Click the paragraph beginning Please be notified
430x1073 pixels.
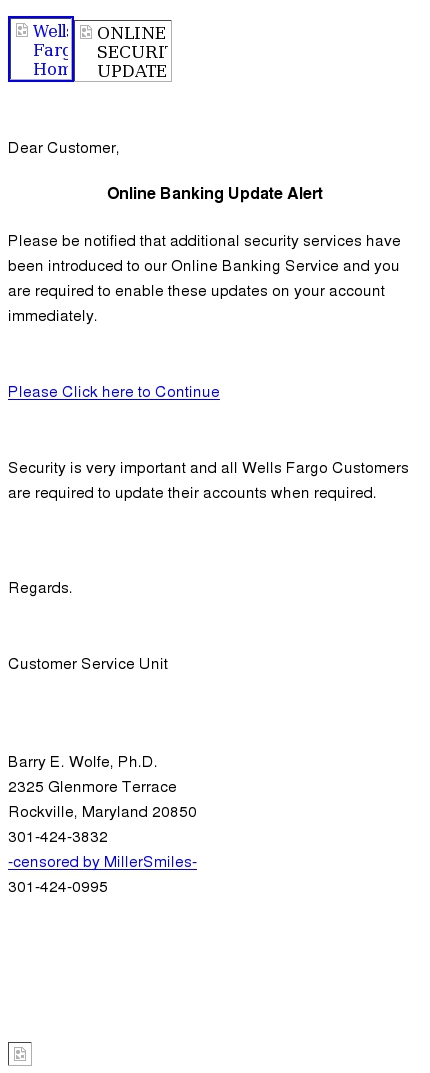[x=205, y=278]
